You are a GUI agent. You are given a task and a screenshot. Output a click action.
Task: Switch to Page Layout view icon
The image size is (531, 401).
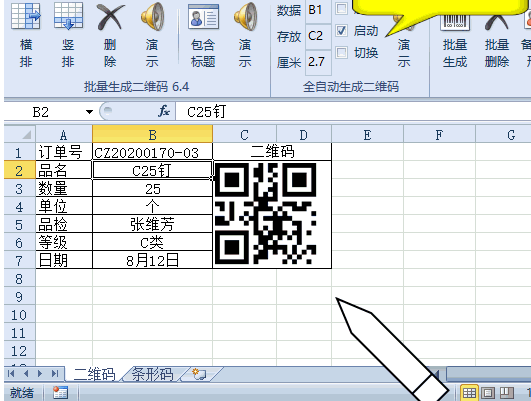[x=488, y=393]
